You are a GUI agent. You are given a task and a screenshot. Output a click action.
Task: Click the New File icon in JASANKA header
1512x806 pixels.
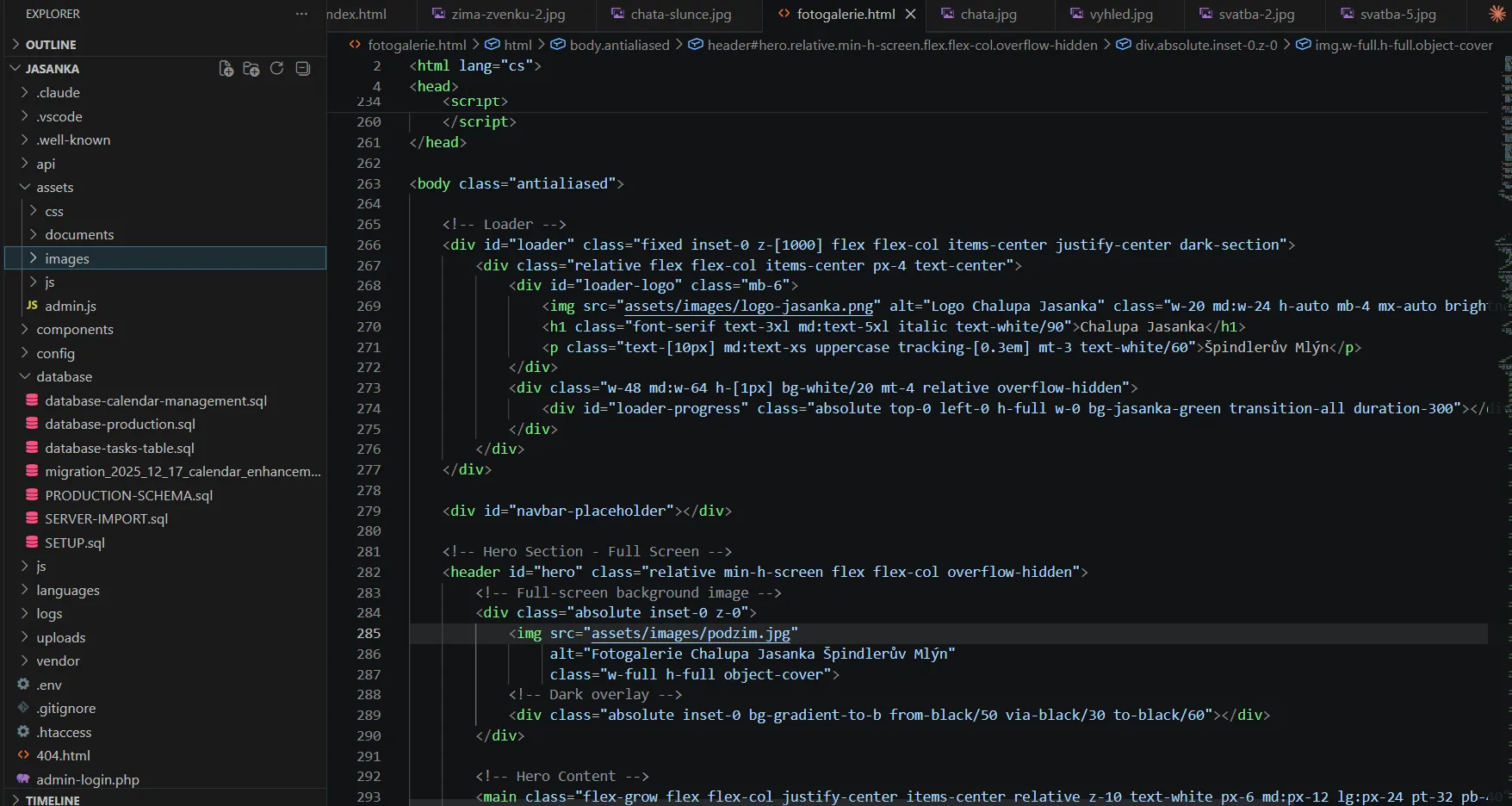point(226,69)
